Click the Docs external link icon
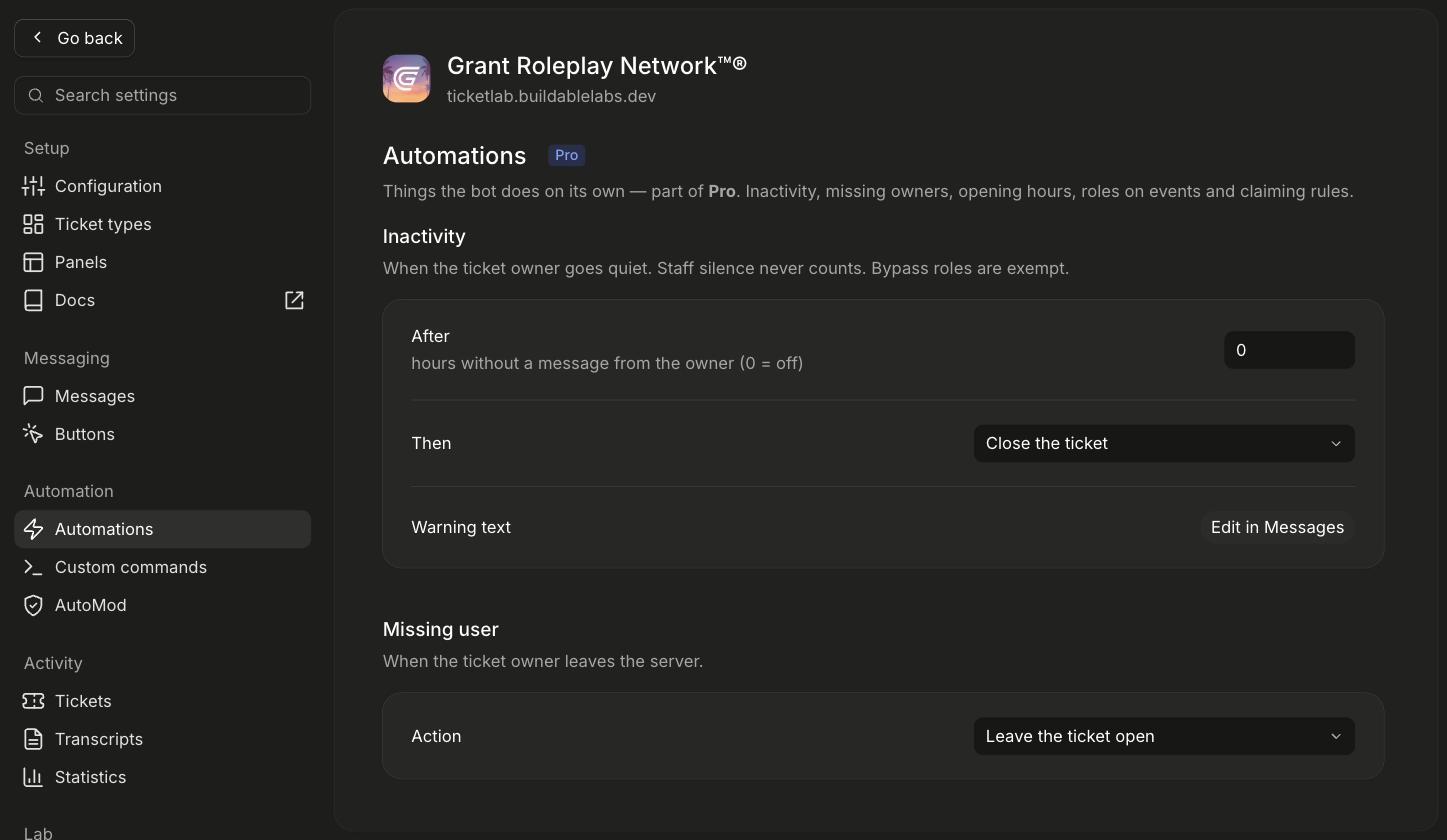The image size is (1447, 840). [294, 300]
